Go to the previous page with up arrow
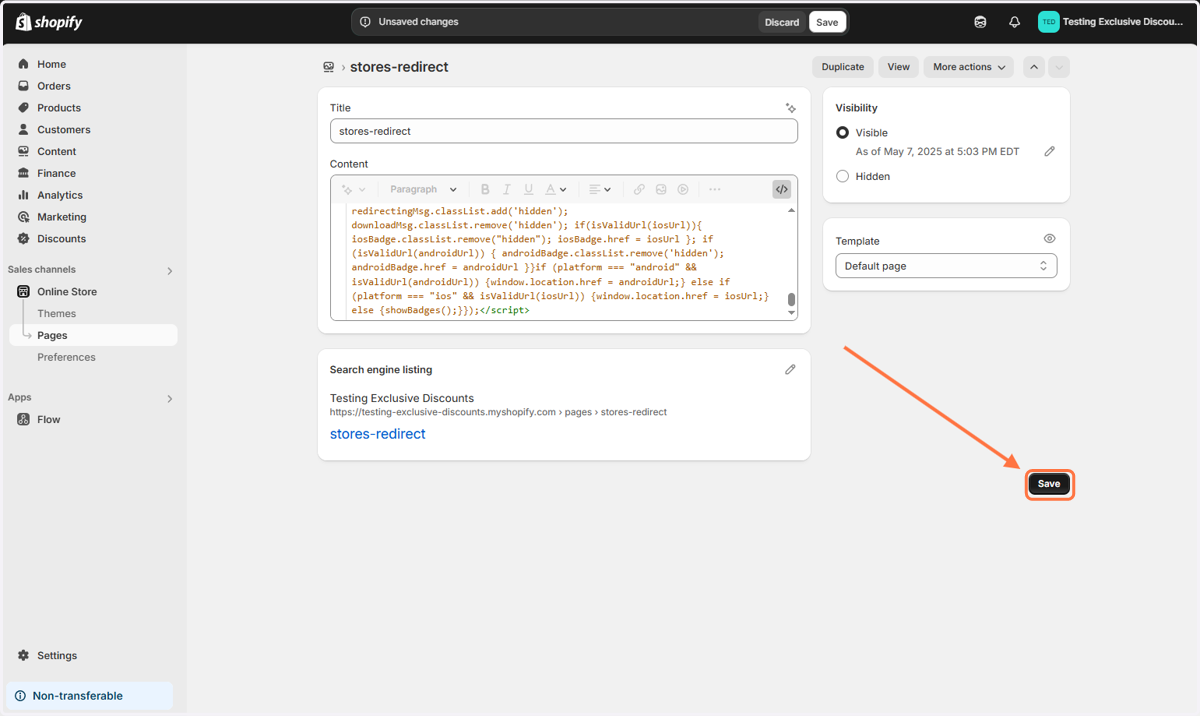This screenshot has height=716, width=1200. [x=1035, y=67]
